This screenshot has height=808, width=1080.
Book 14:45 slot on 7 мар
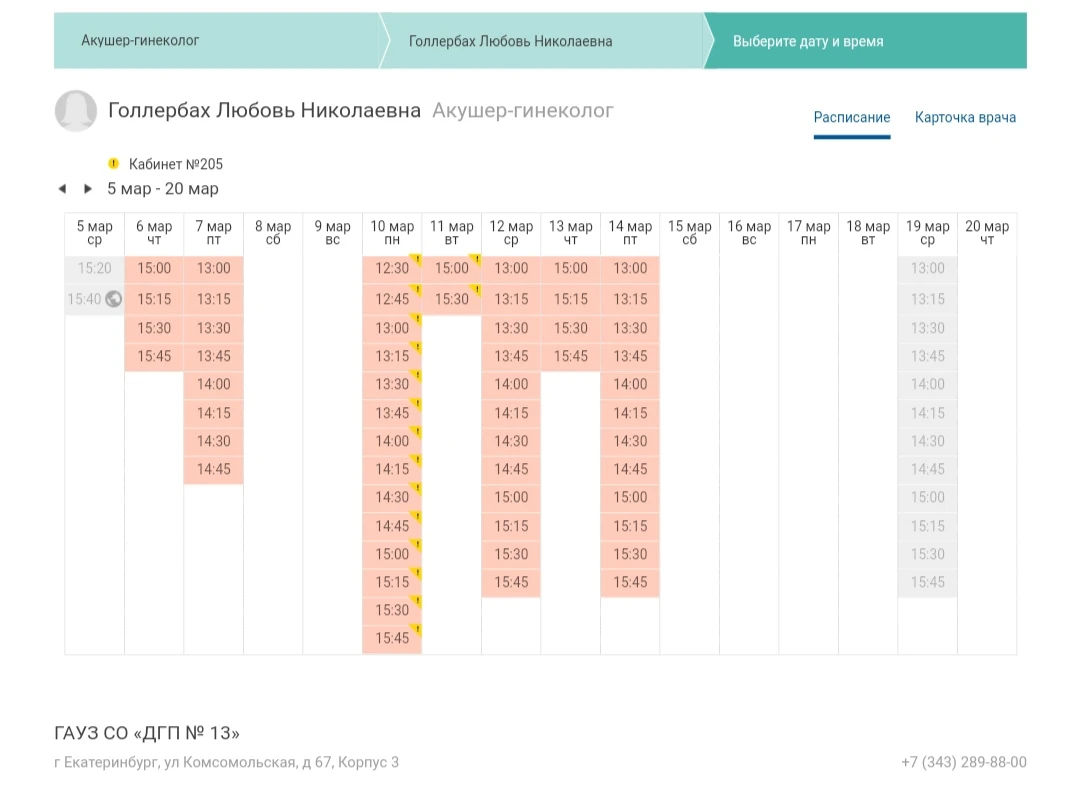click(214, 470)
